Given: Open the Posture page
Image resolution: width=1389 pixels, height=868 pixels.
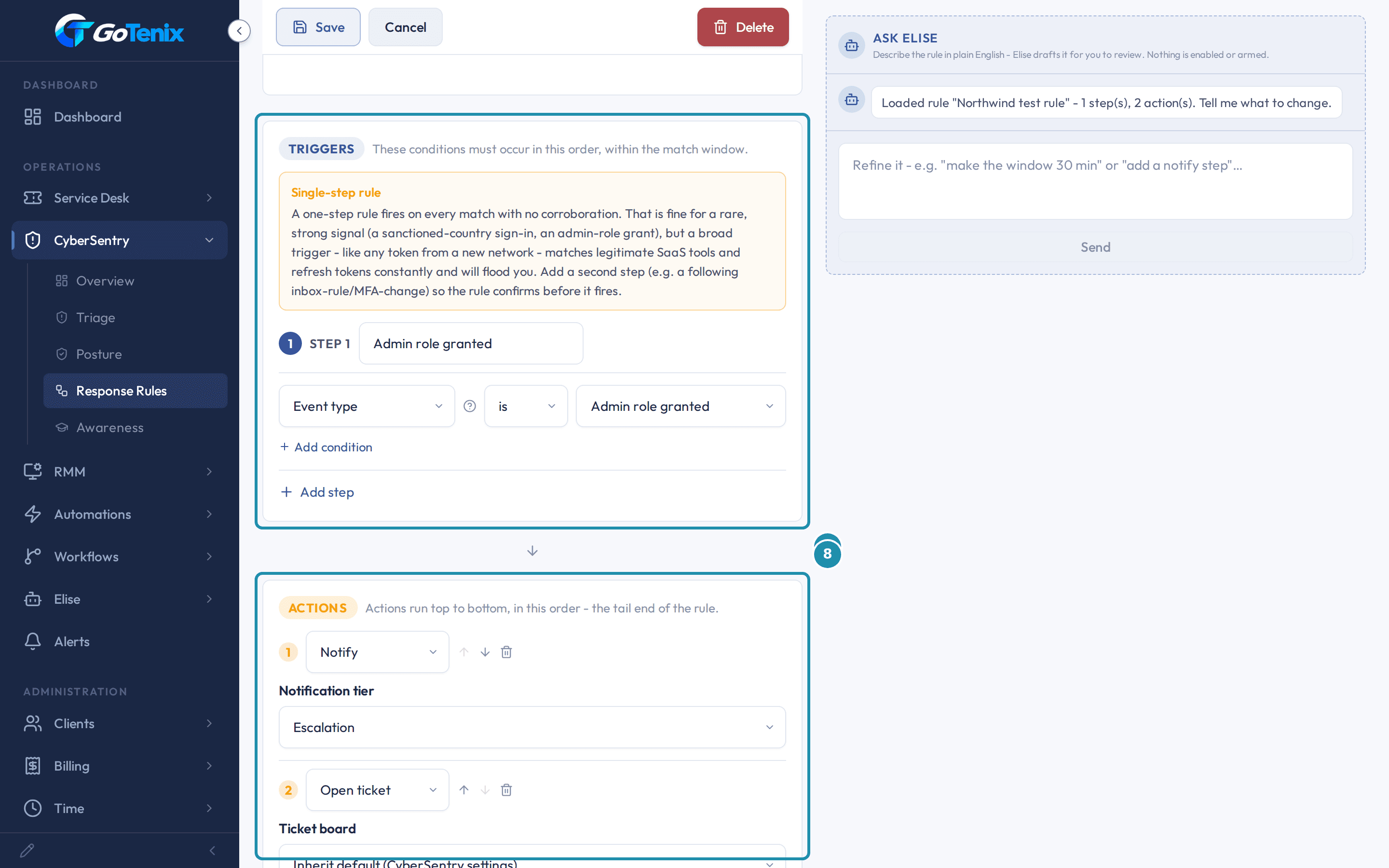Looking at the screenshot, I should coord(136,354).
